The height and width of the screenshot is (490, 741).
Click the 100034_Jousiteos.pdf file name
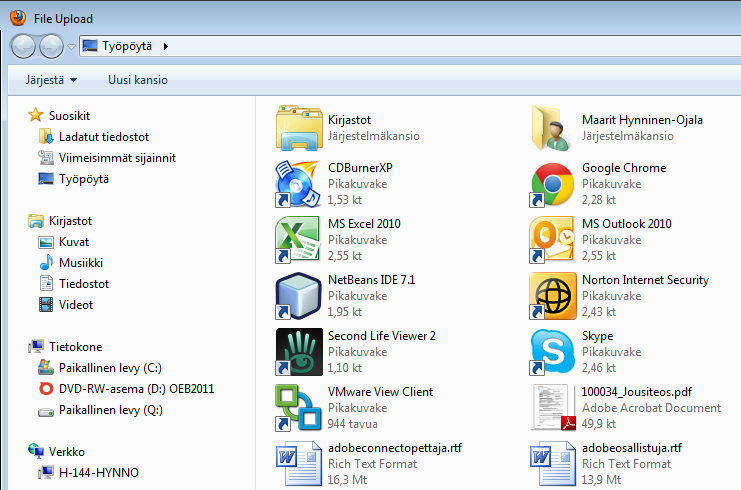(x=637, y=392)
